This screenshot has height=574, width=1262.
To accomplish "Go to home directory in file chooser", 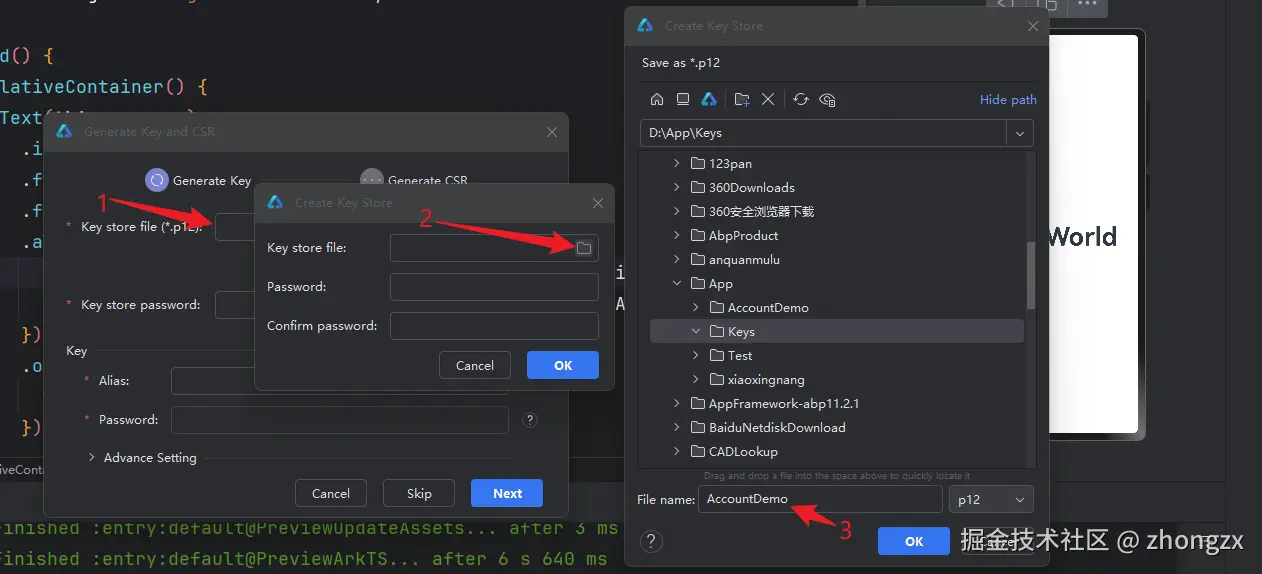I will 657,100.
